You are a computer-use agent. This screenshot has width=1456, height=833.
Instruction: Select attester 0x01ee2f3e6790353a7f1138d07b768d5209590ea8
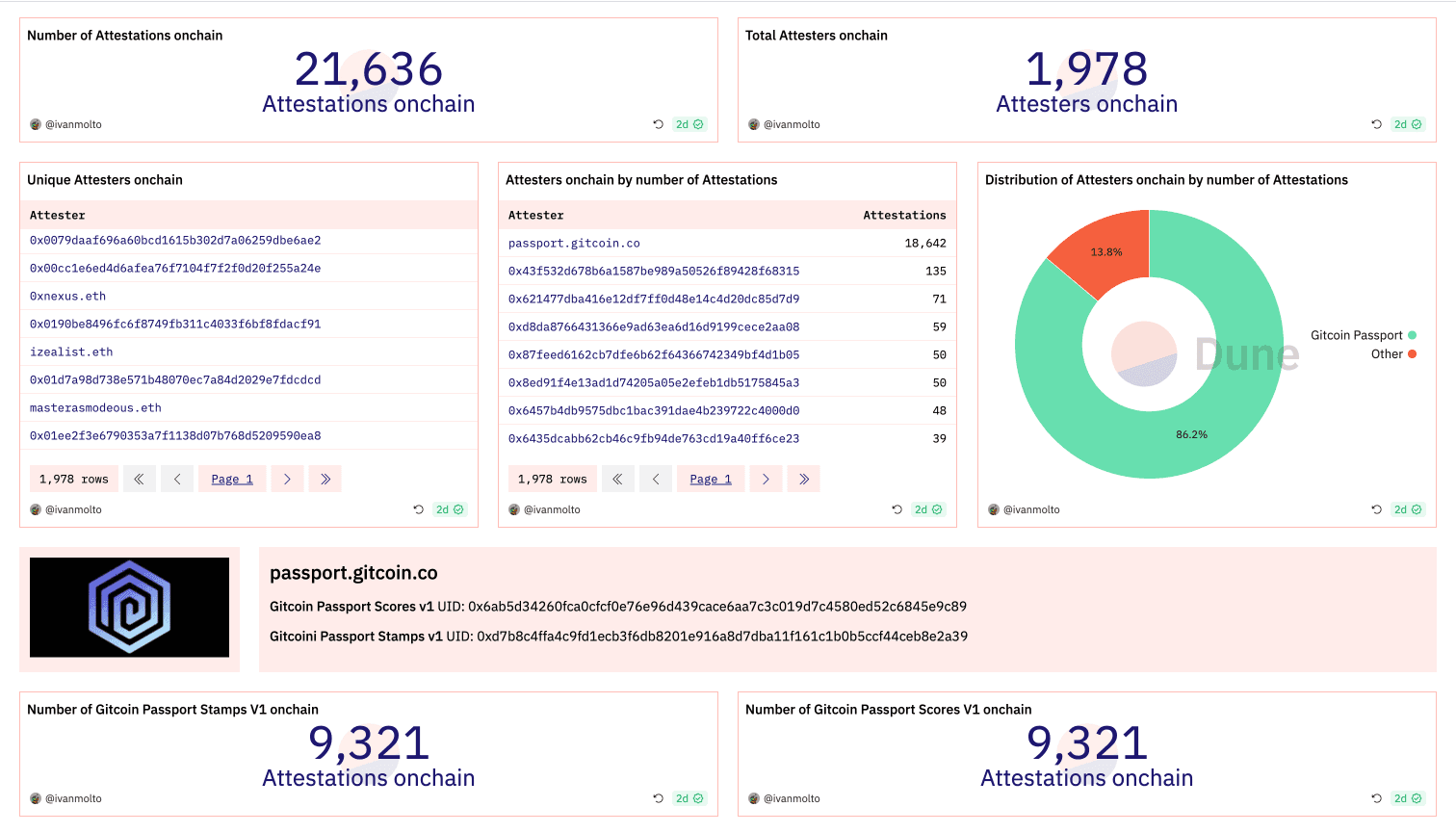click(x=175, y=436)
